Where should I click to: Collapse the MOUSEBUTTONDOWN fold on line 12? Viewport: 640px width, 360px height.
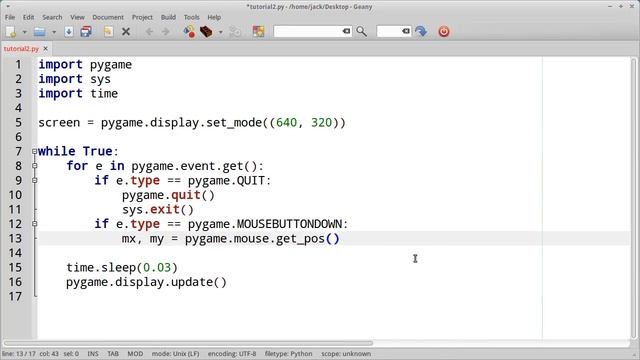(35, 224)
